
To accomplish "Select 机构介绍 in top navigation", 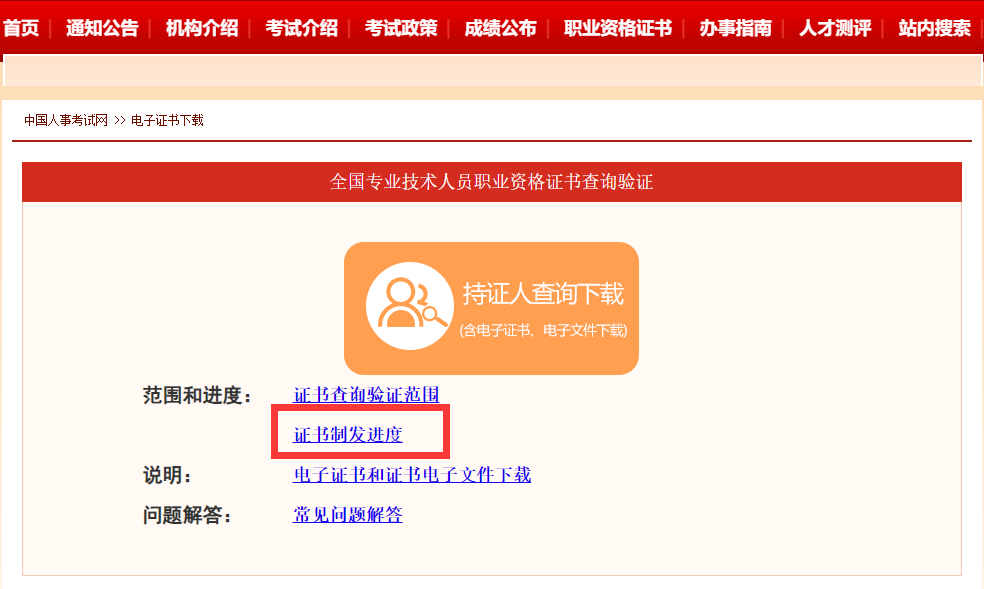I will (202, 28).
